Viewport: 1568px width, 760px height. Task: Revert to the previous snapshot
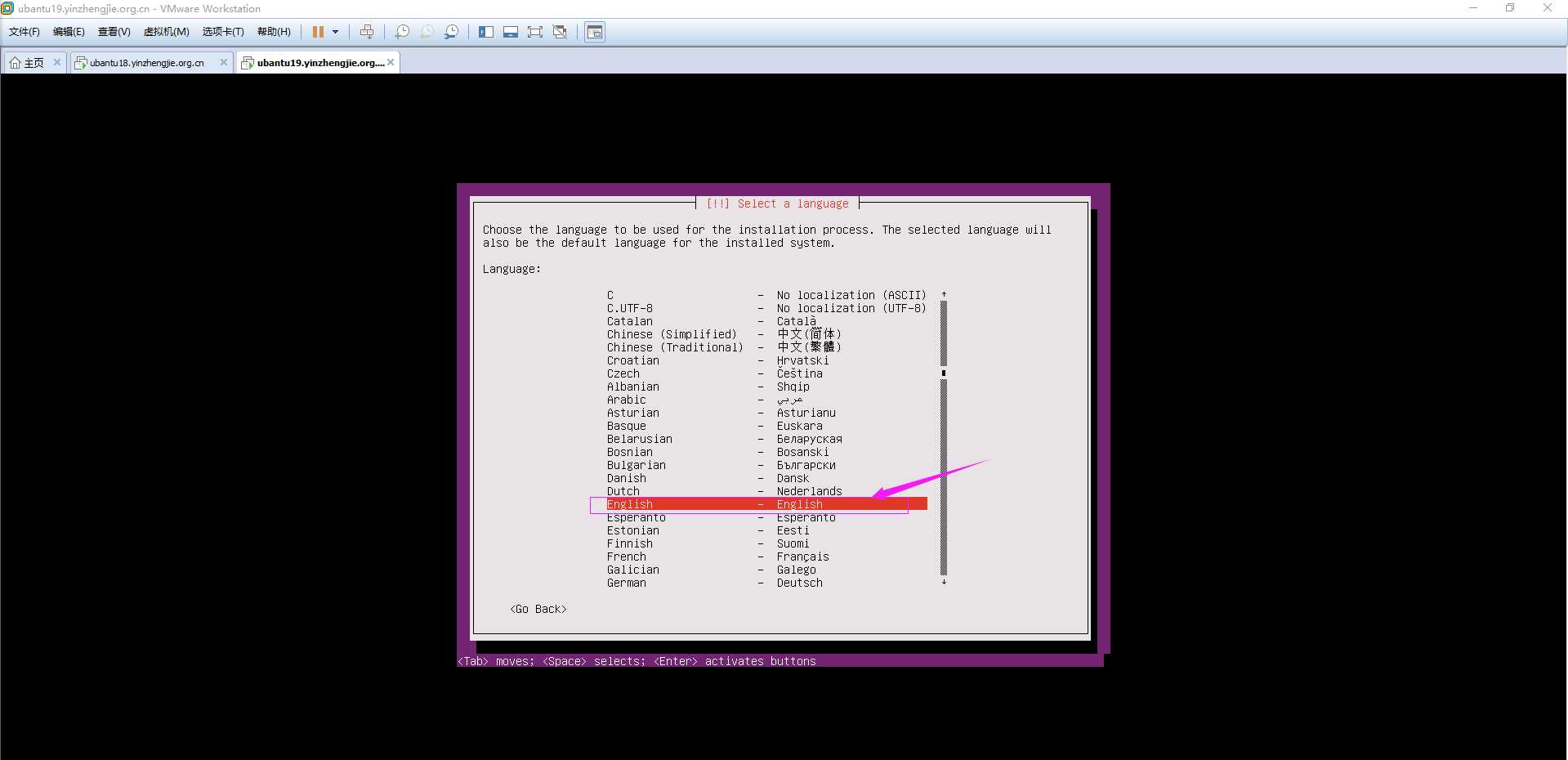coord(427,32)
